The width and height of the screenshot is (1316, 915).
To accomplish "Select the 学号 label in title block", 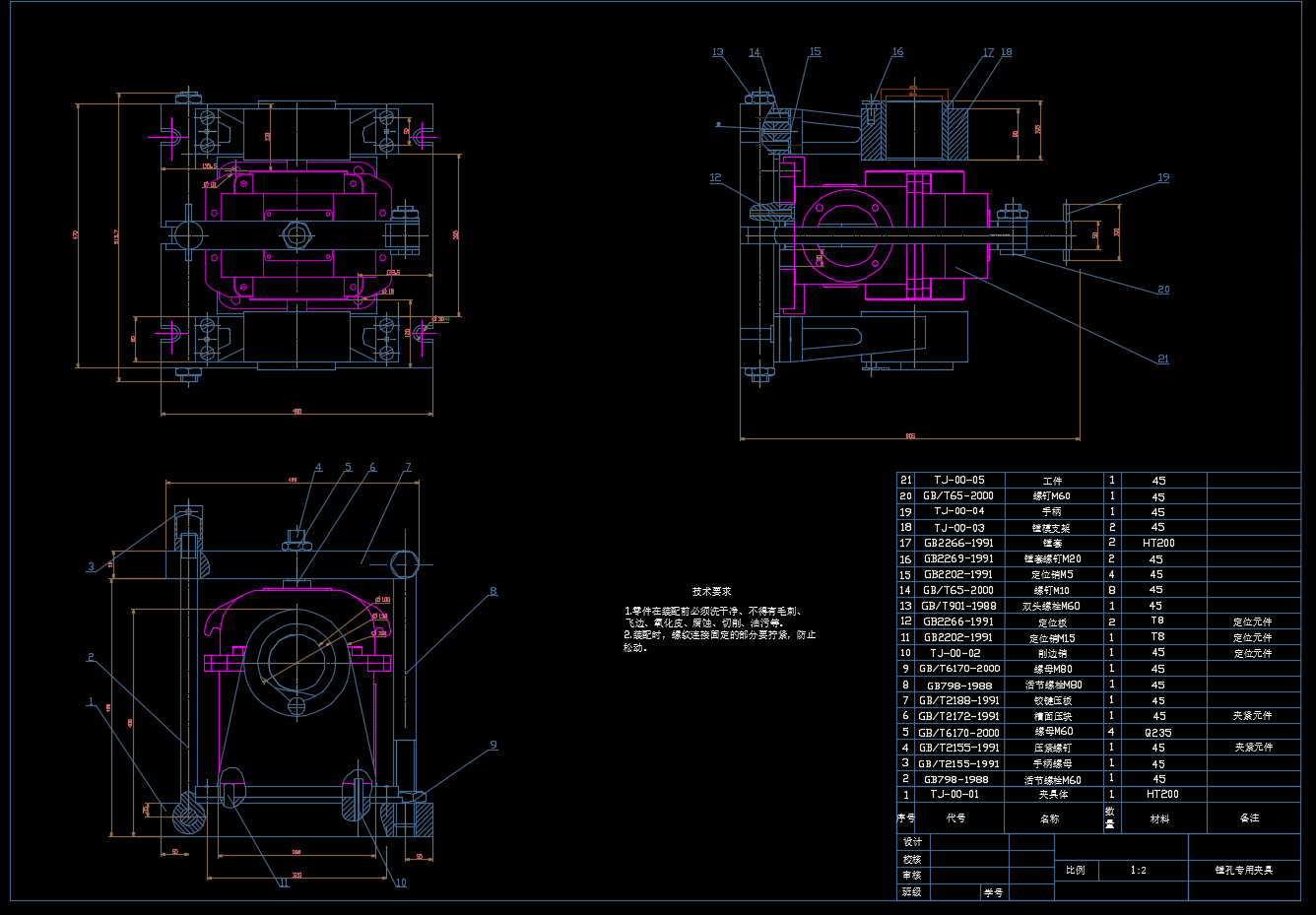I will (x=993, y=892).
